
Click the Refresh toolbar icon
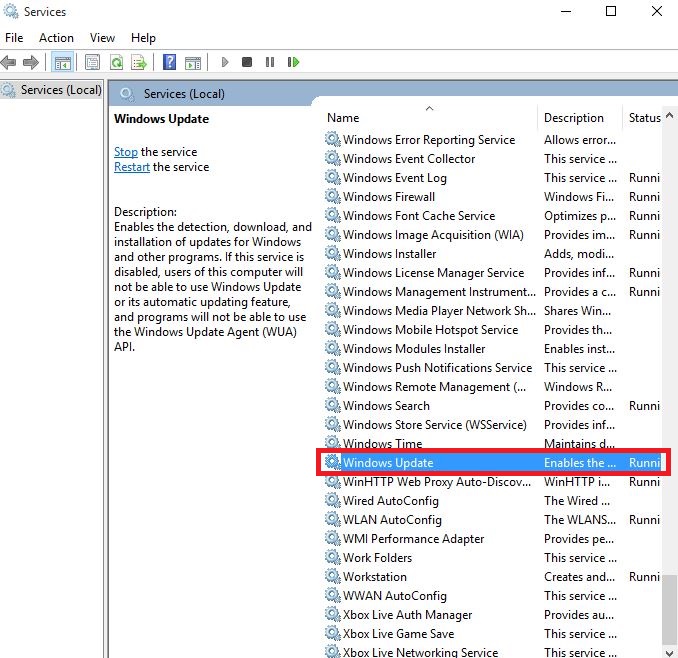point(116,63)
